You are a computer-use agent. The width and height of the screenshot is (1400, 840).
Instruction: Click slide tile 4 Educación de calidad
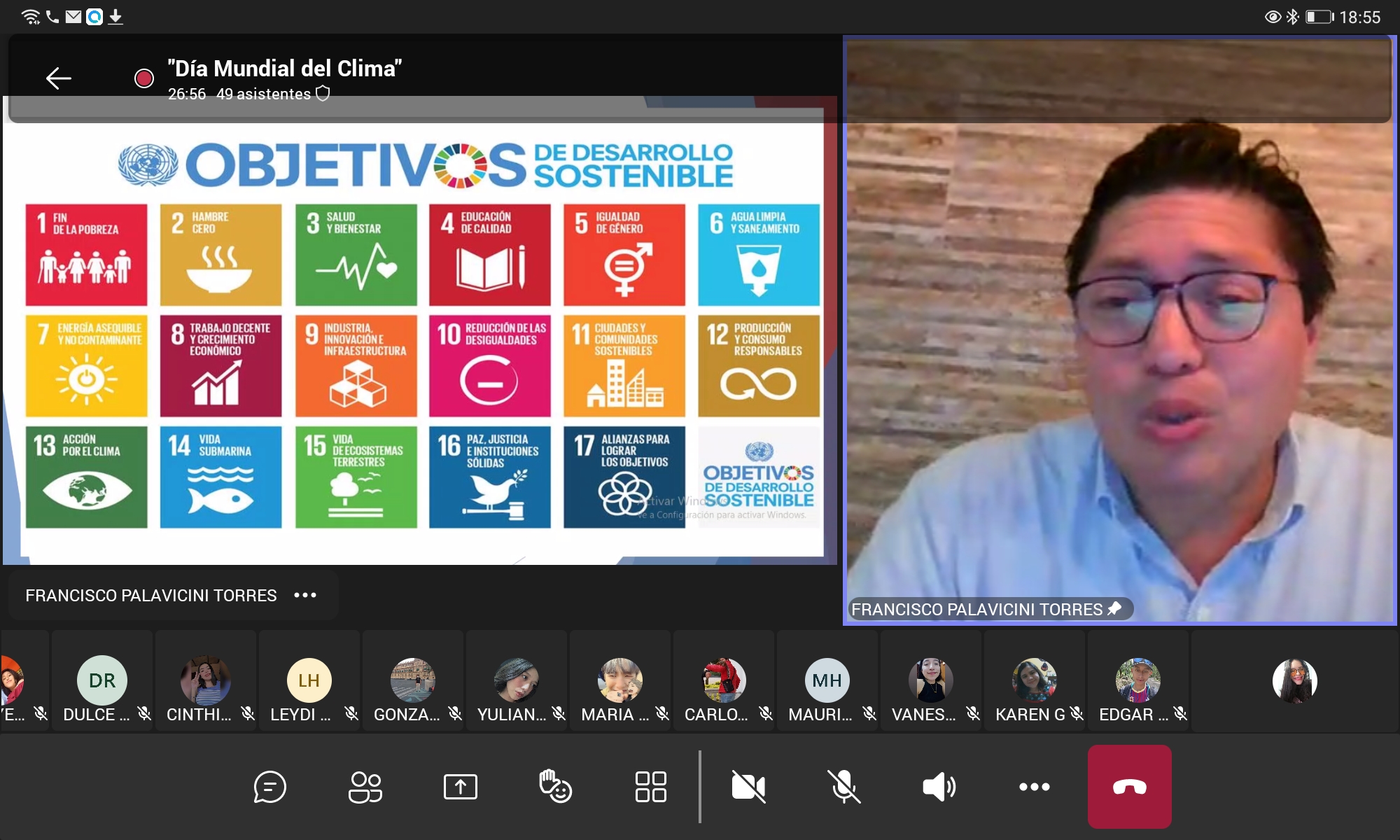490,255
